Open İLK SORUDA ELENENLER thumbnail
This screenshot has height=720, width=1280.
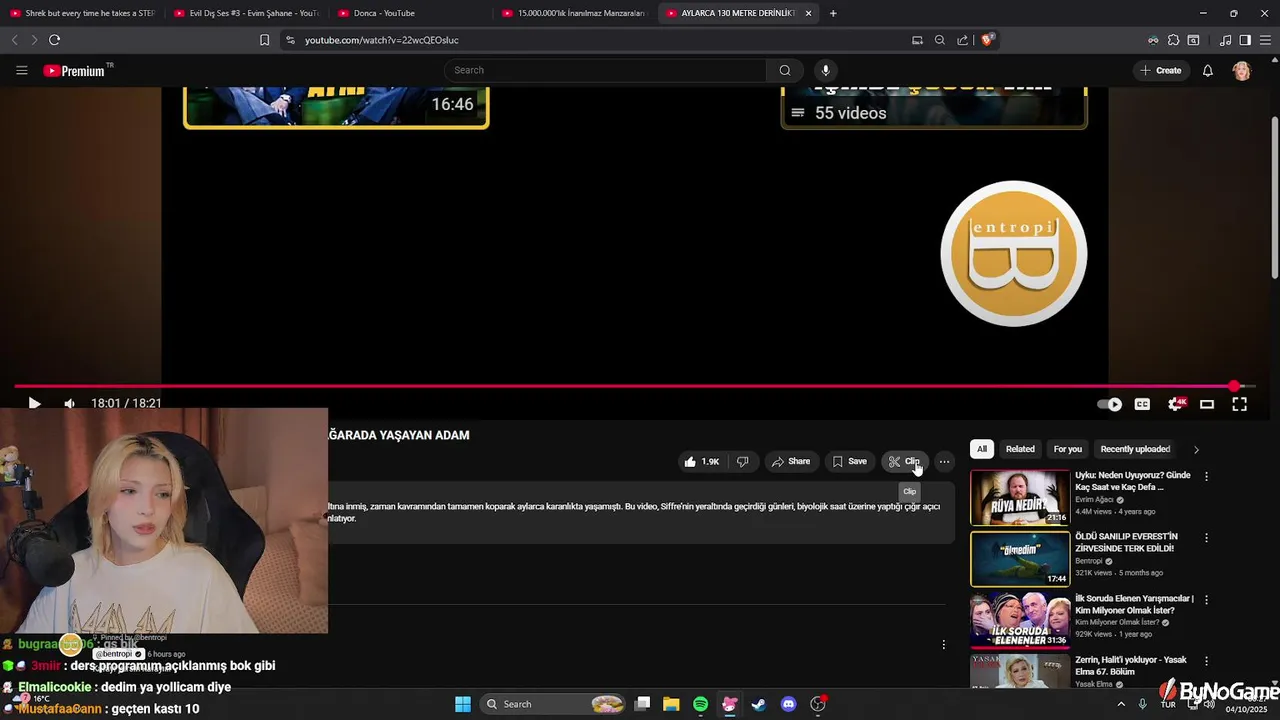point(1020,620)
